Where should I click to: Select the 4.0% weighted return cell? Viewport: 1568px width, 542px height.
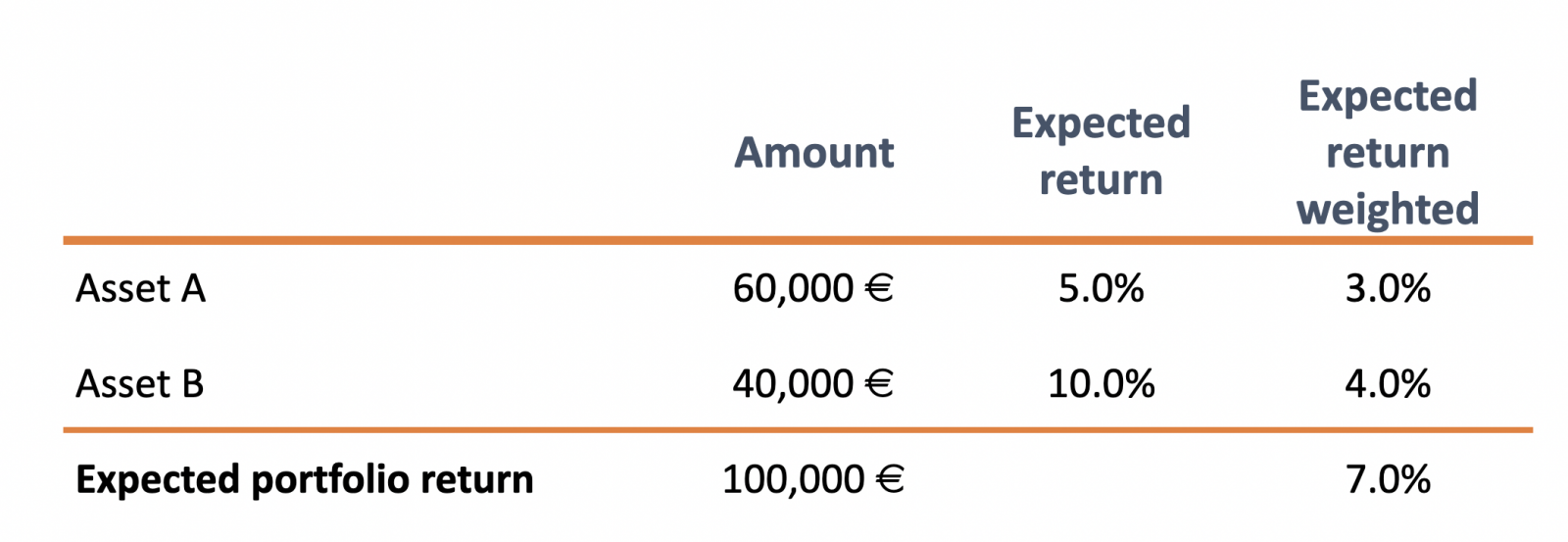click(1387, 383)
